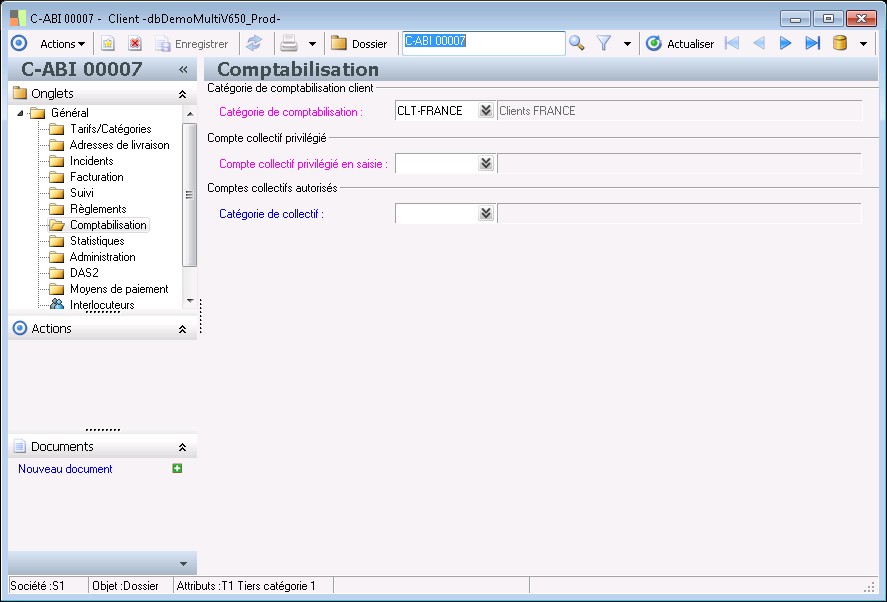Screen dimensions: 887x602
Task: Open the DAS2 tab
Action: (x=84, y=273)
